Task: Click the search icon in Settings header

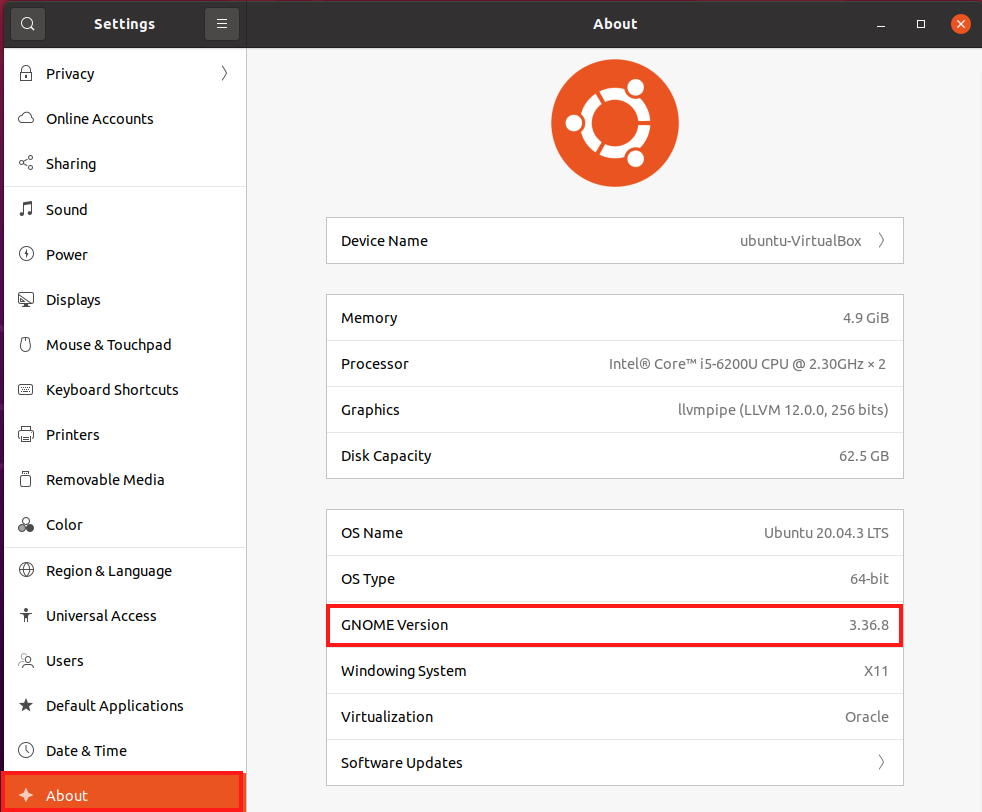Action: click(28, 24)
